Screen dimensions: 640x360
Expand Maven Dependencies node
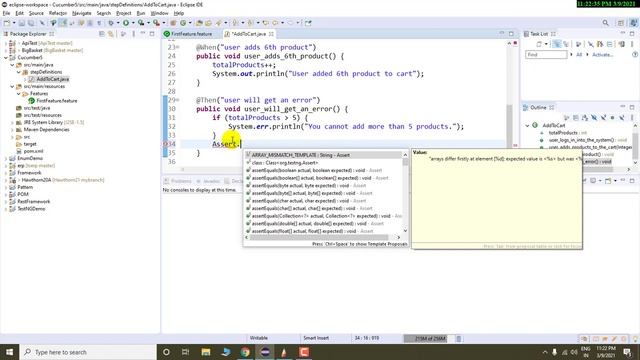[12, 130]
